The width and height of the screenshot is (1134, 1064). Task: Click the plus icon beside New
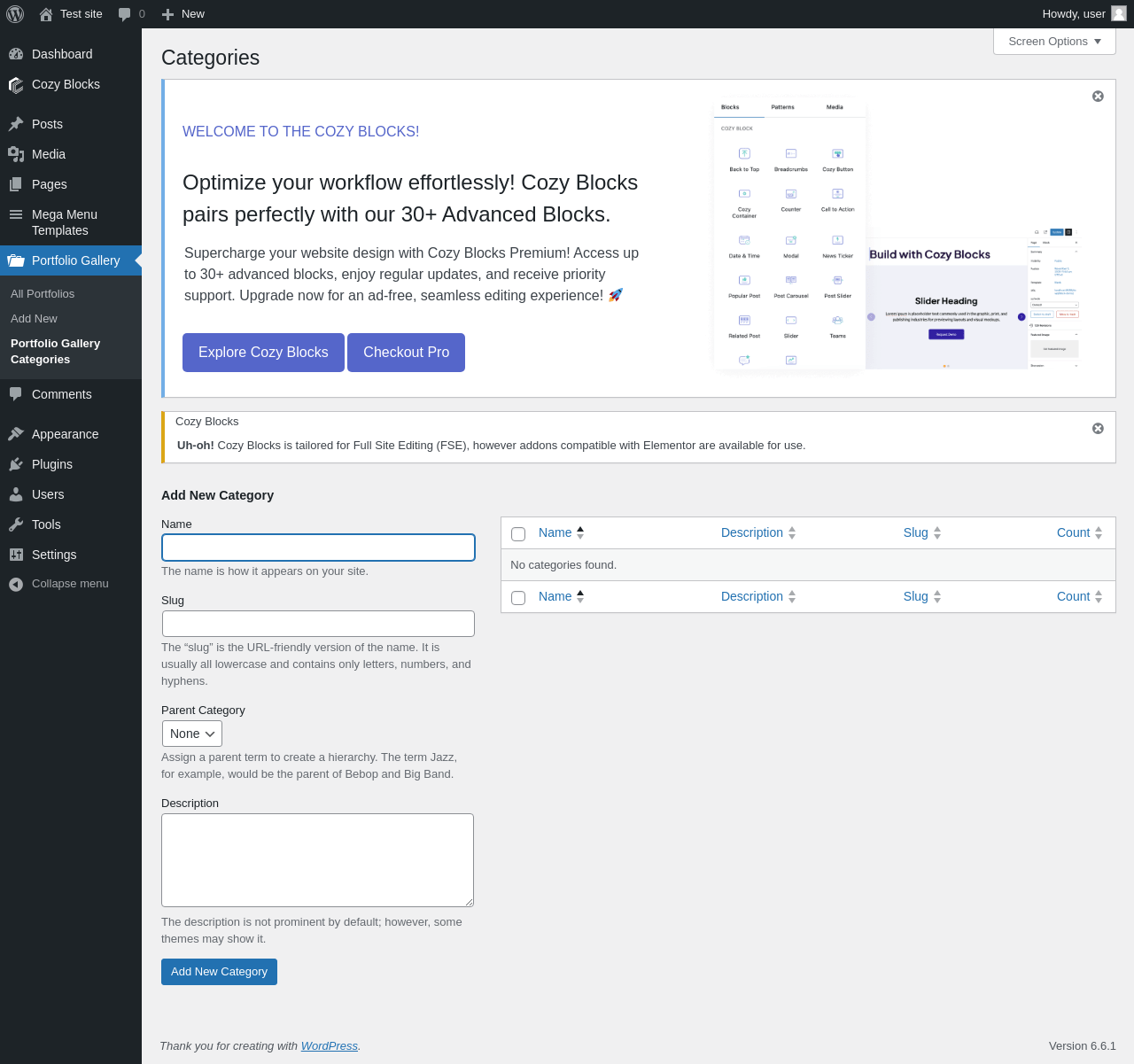[x=167, y=14]
